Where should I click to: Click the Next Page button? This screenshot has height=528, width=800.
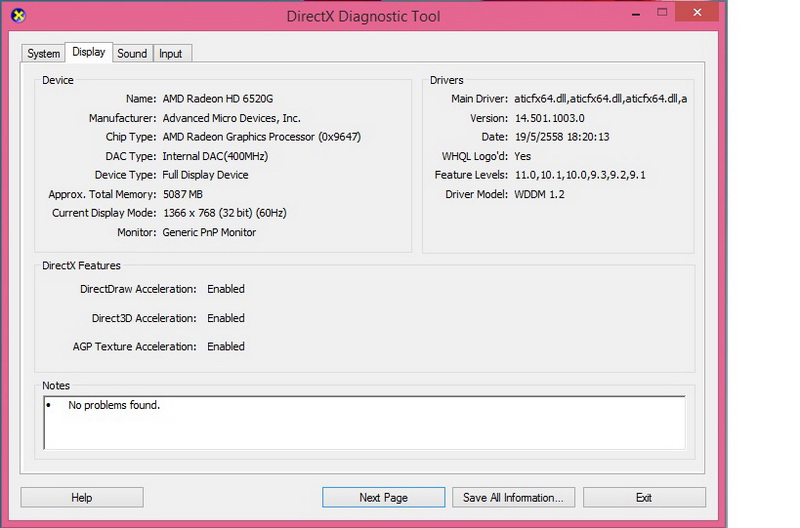point(383,497)
